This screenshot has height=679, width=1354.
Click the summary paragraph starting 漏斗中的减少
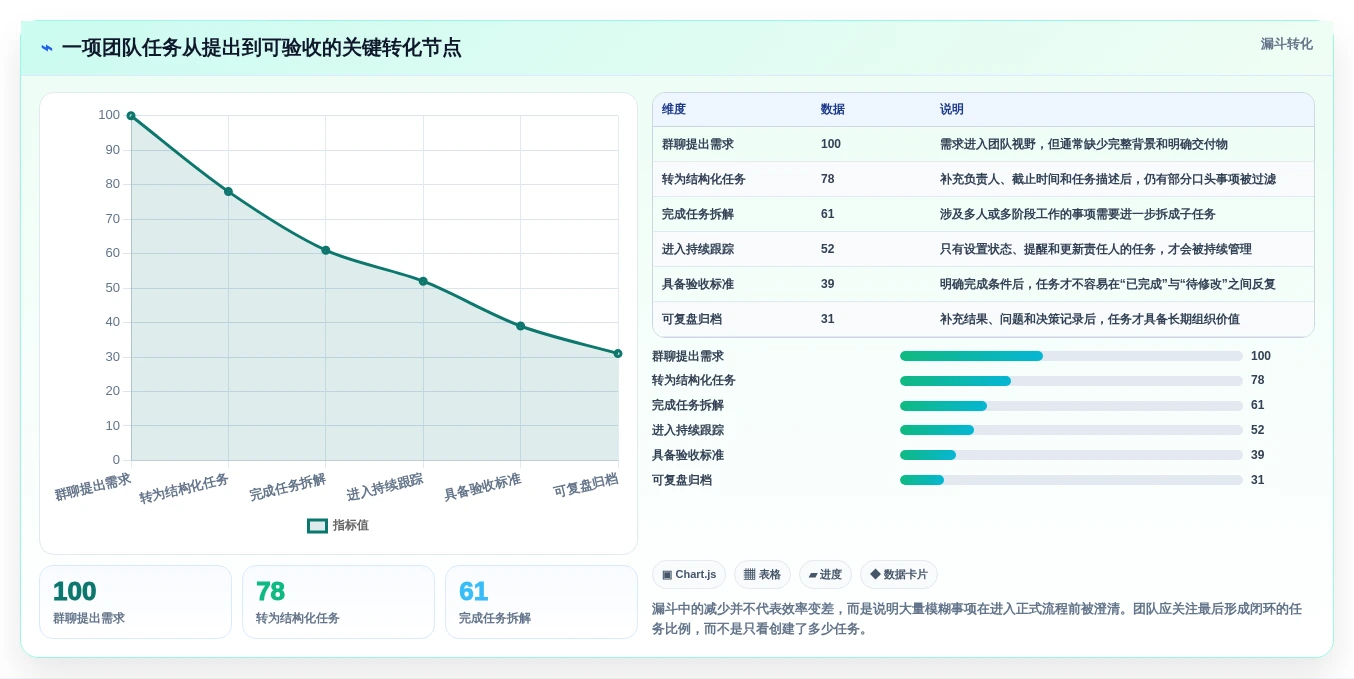[977, 619]
